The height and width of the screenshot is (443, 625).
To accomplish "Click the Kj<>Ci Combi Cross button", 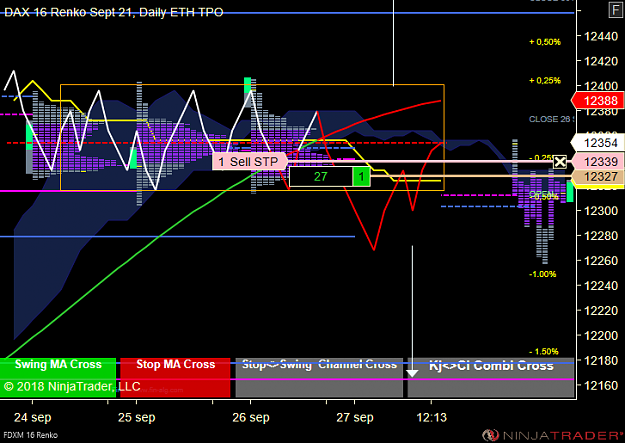I will coord(491,377).
